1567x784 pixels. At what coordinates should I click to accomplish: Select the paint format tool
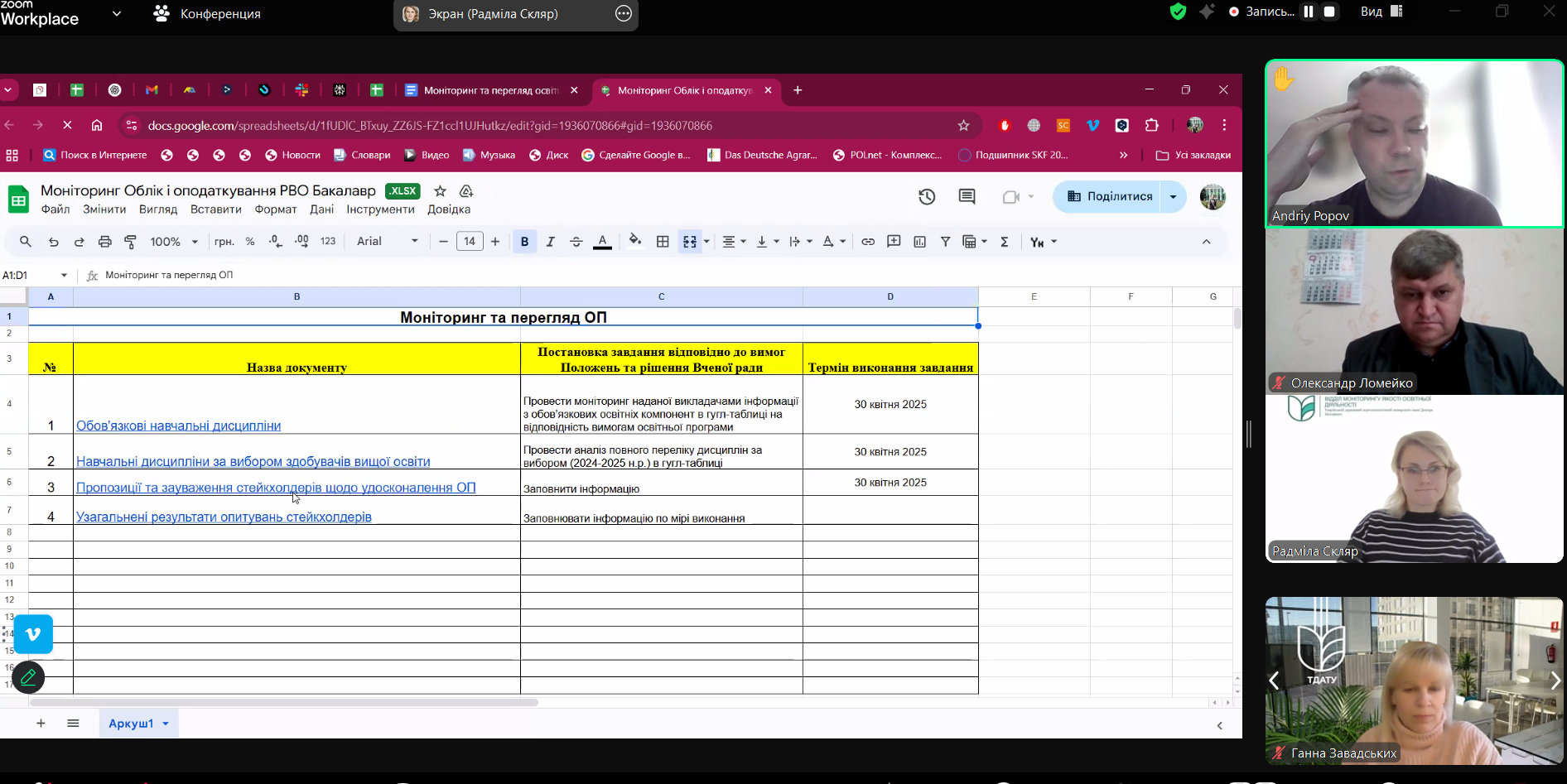point(130,242)
